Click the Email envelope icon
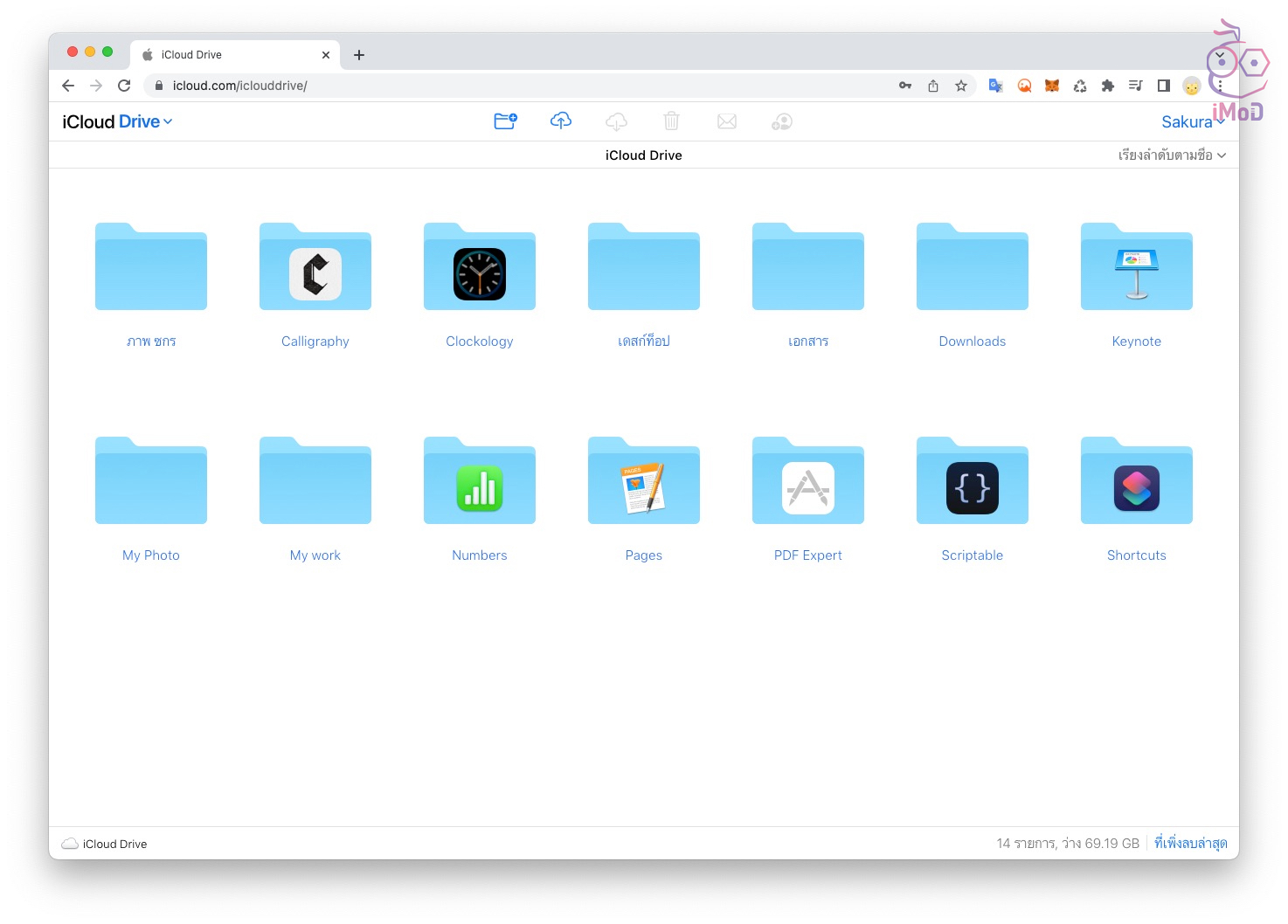Screen dimensions: 1288x924 pos(726,121)
